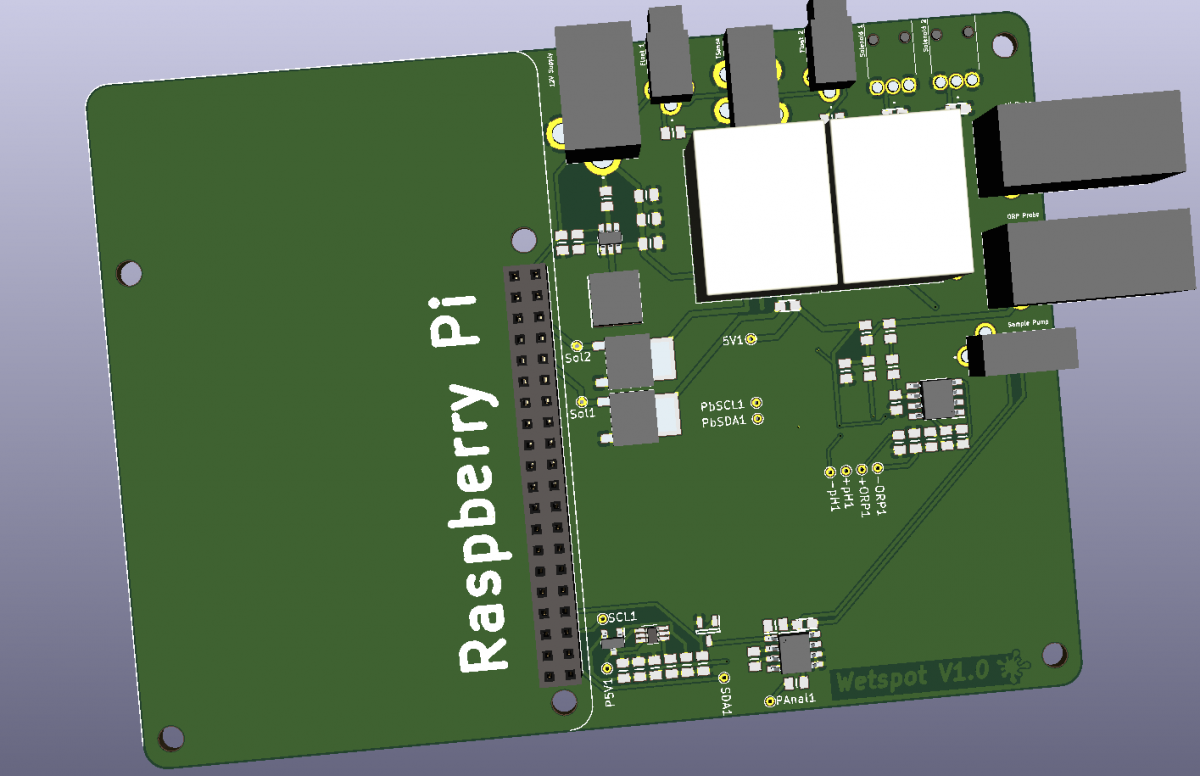This screenshot has width=1200, height=776.
Task: Click the "ORP Probe" silkscreen label
Action: pos(1023,215)
